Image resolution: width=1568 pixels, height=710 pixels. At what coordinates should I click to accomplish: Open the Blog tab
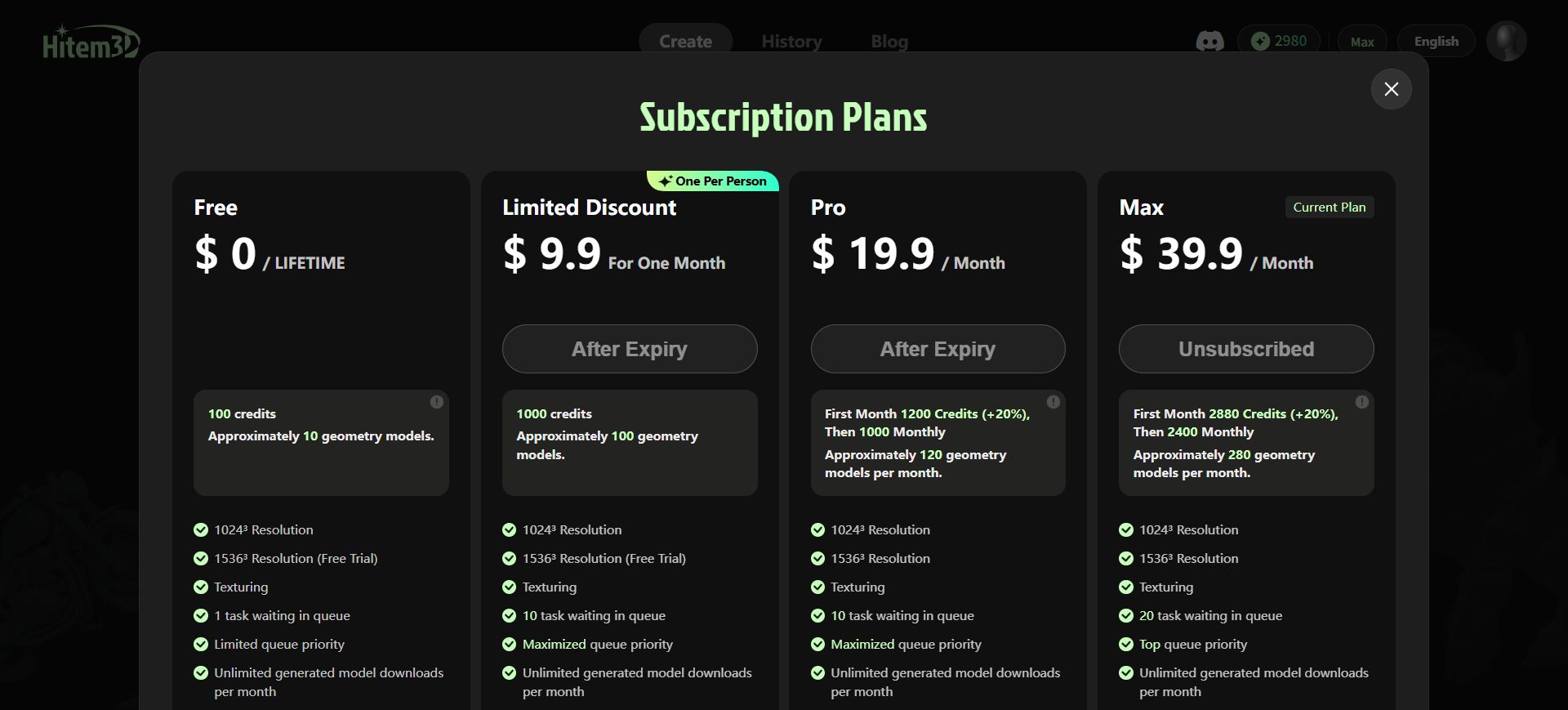tap(889, 41)
